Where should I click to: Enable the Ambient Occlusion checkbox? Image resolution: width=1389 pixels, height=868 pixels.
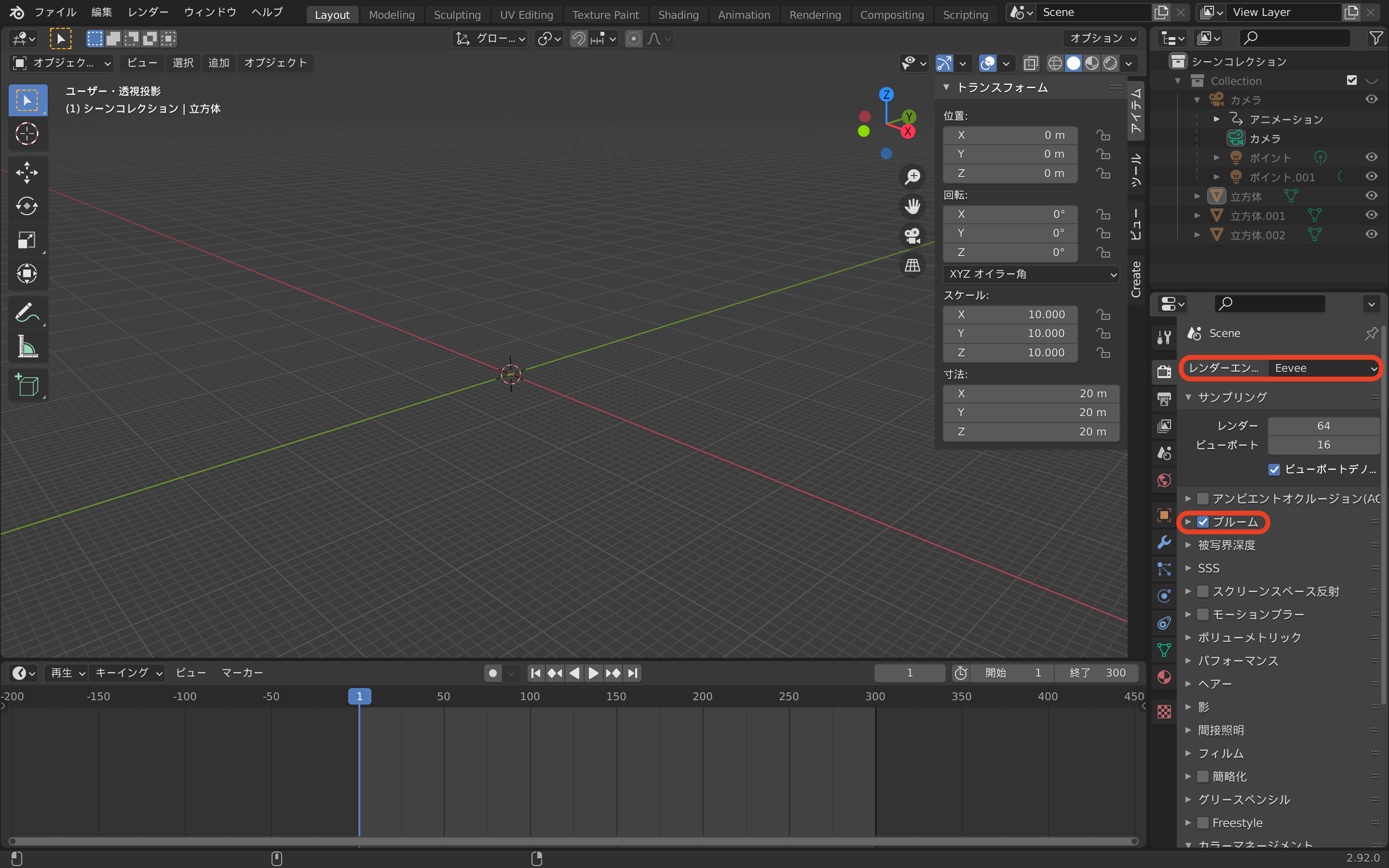tap(1203, 498)
